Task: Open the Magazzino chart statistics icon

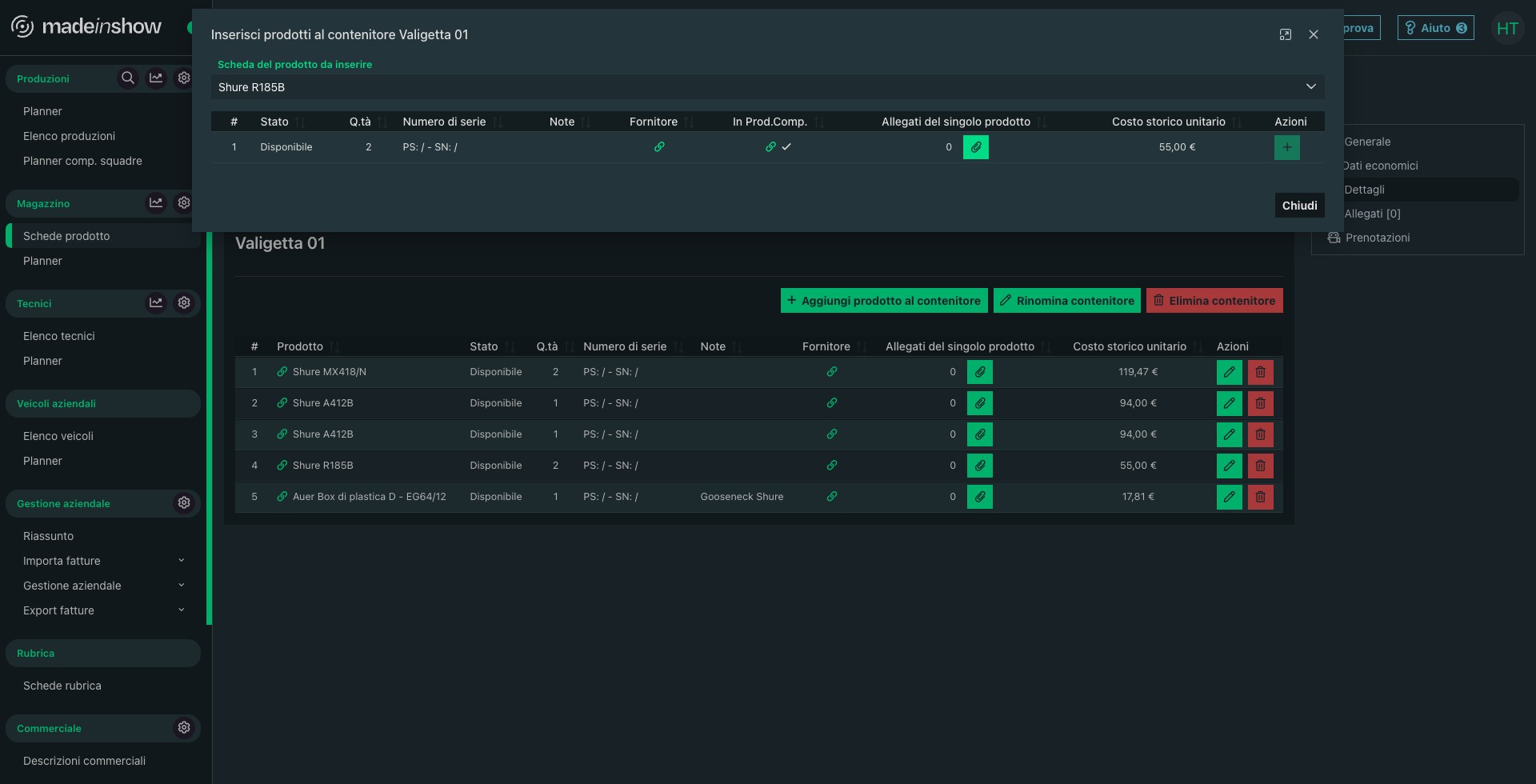Action: click(x=156, y=203)
